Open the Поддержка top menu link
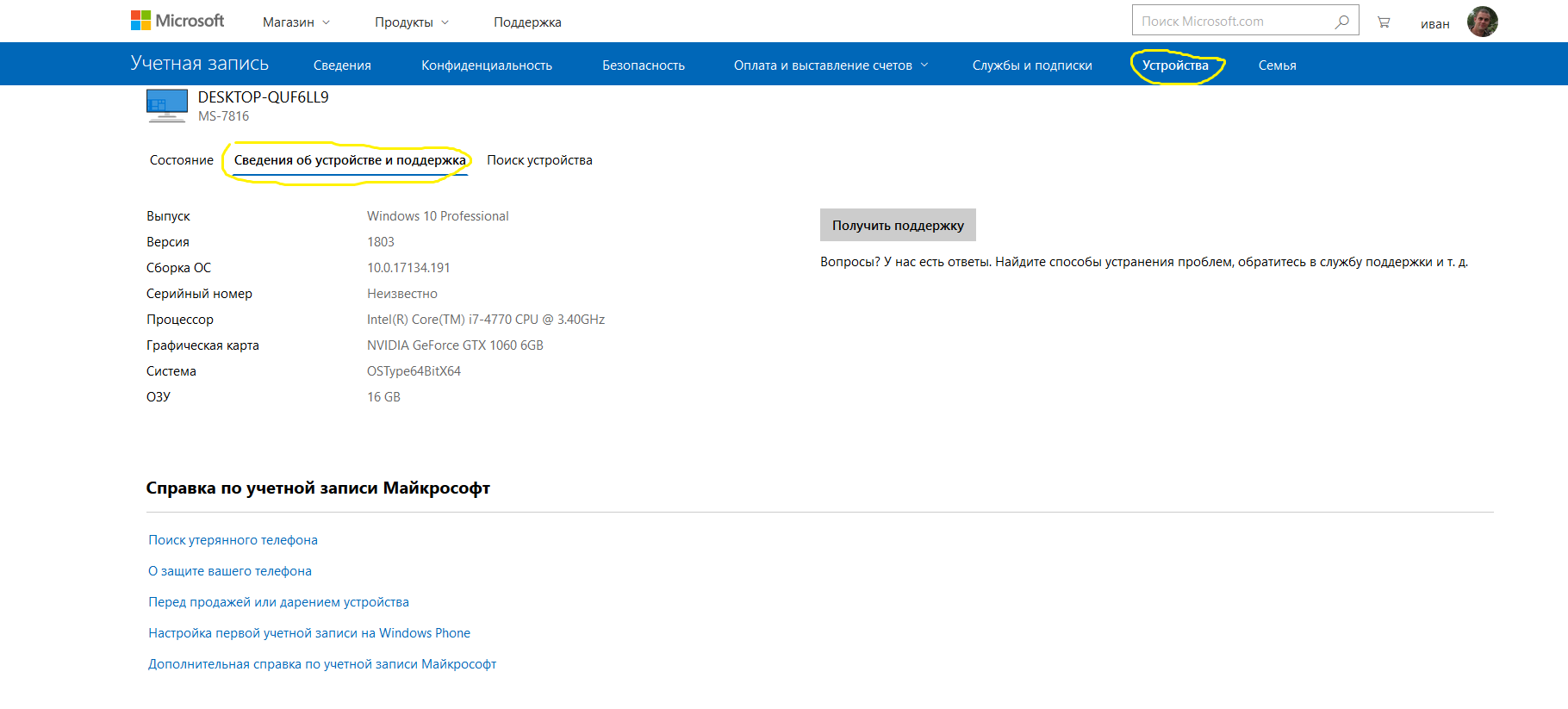The image size is (1568, 709). pos(527,22)
